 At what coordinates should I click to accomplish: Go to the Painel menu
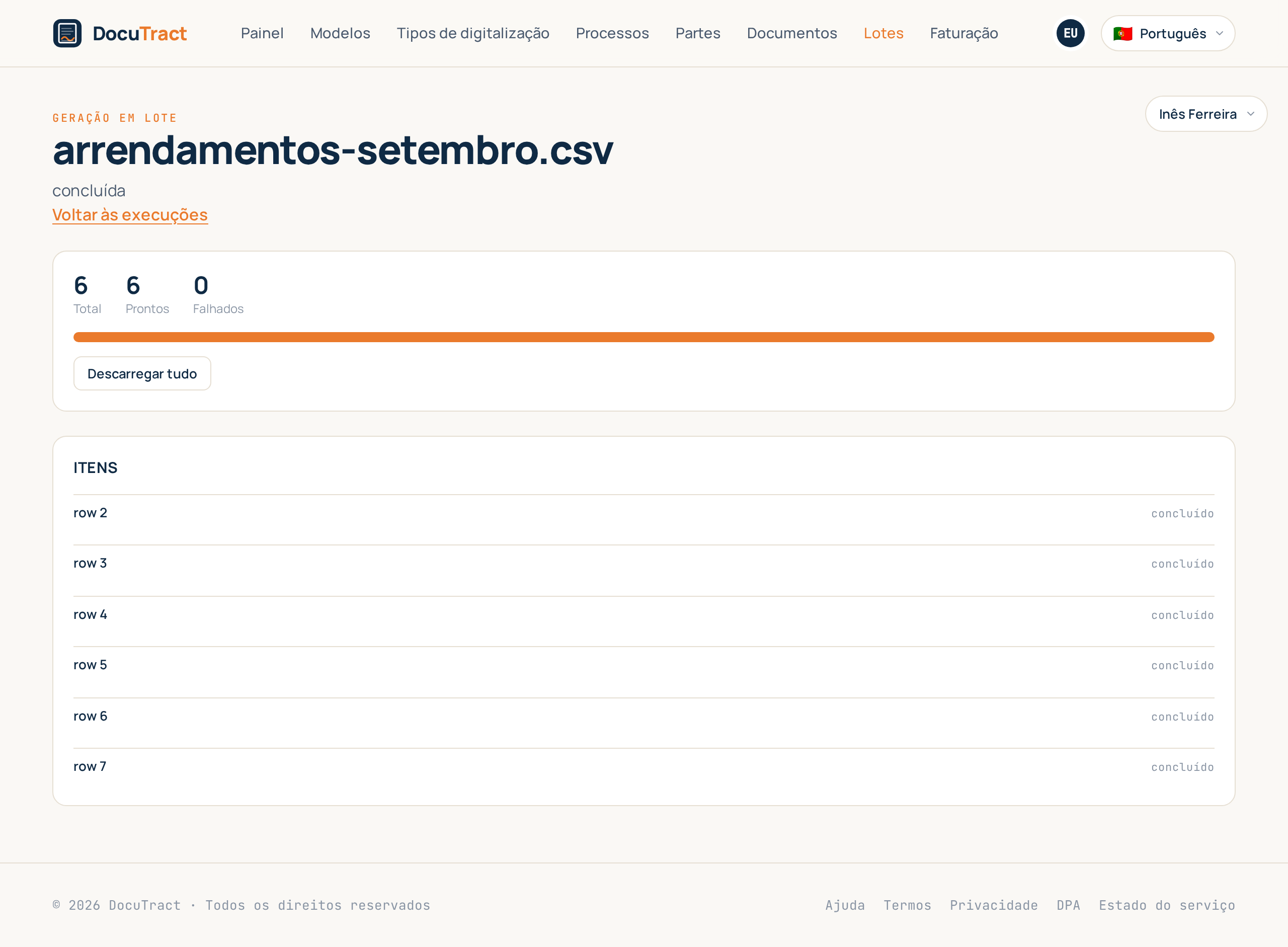[262, 33]
